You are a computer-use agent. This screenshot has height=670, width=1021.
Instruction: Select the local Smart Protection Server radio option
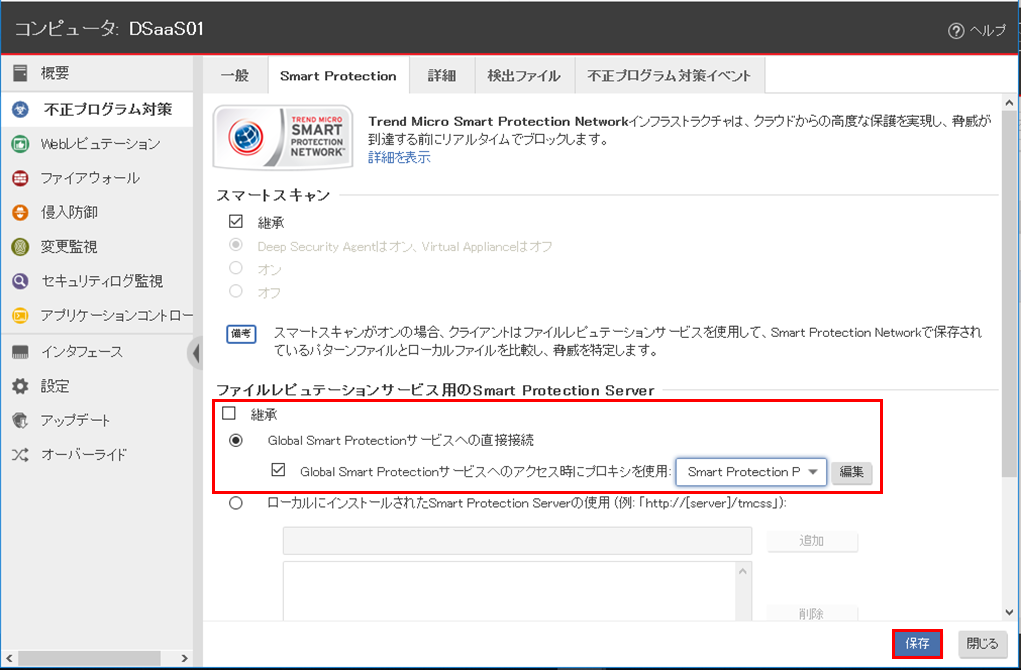[236, 503]
